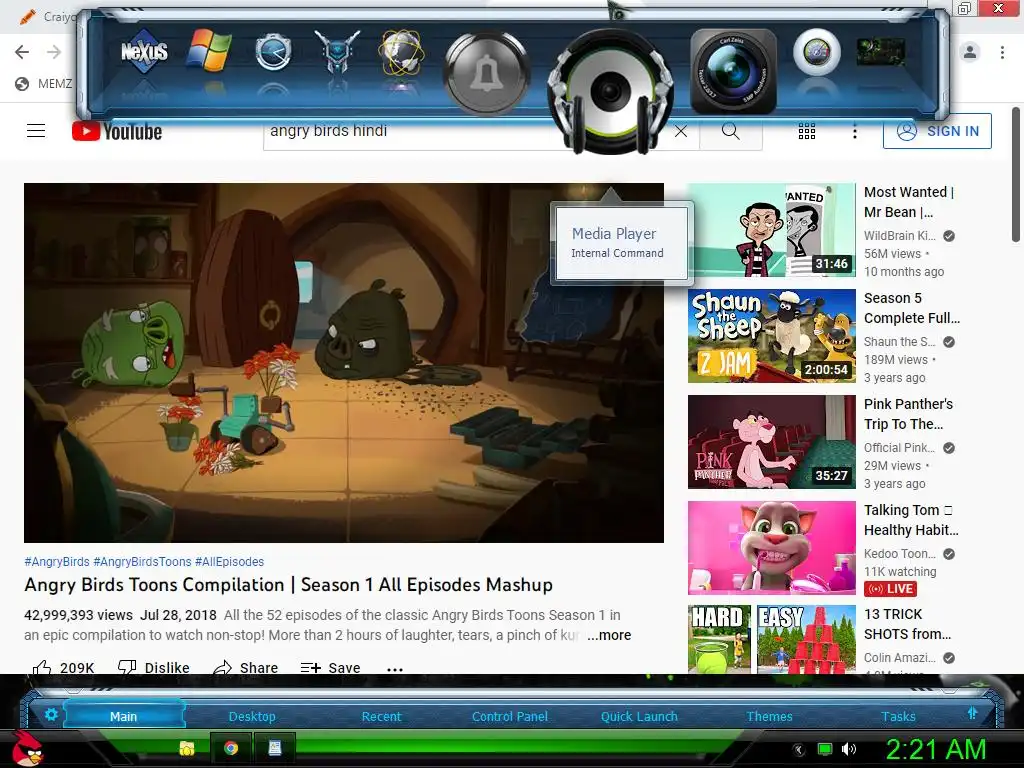The height and width of the screenshot is (768, 1024).
Task: Open the file explorer taskbar icon
Action: pos(187,748)
